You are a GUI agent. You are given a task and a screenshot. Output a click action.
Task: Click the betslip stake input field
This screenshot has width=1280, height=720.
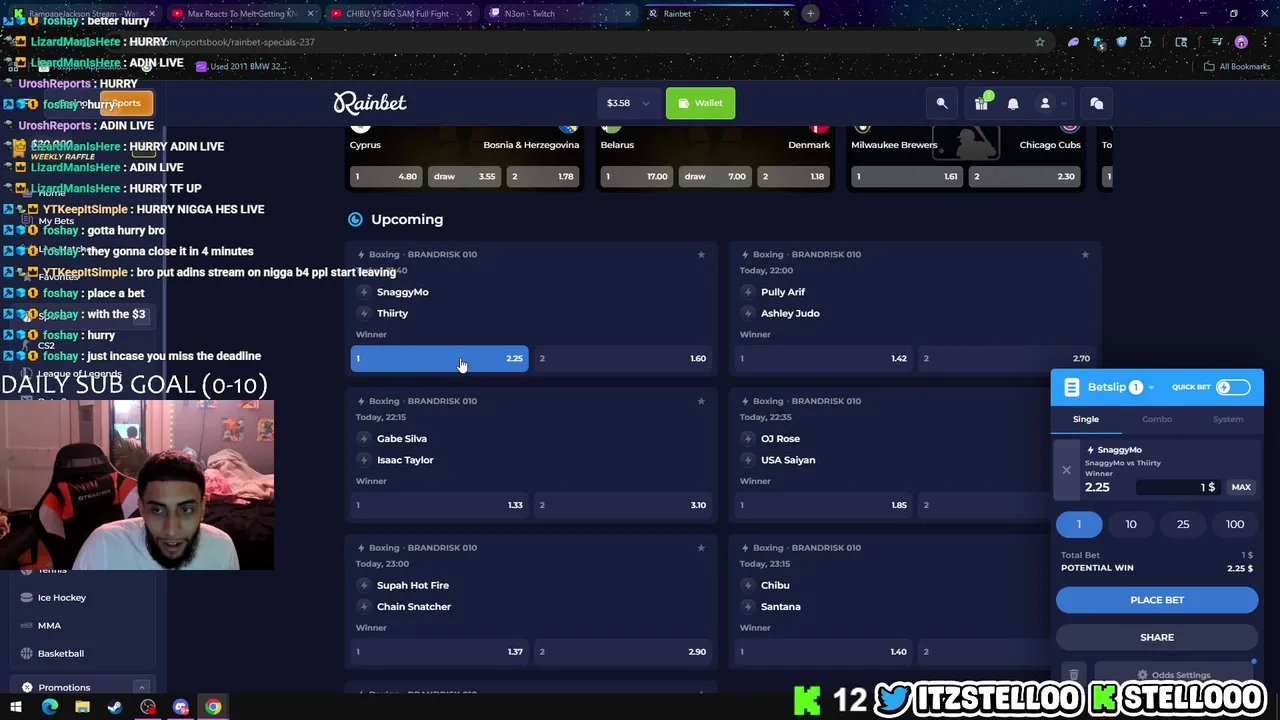1177,487
